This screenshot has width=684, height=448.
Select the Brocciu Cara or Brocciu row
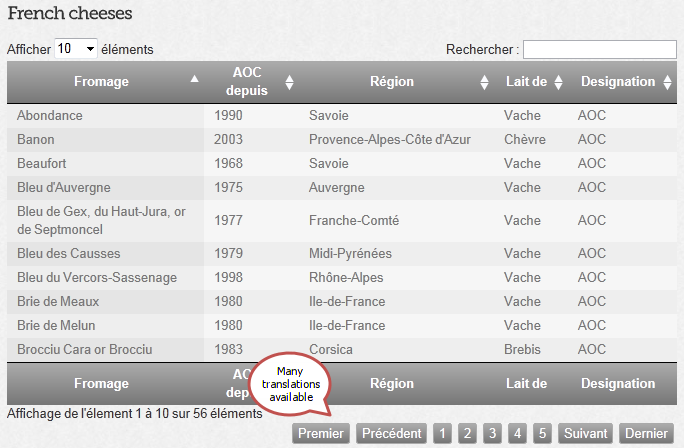[85, 349]
